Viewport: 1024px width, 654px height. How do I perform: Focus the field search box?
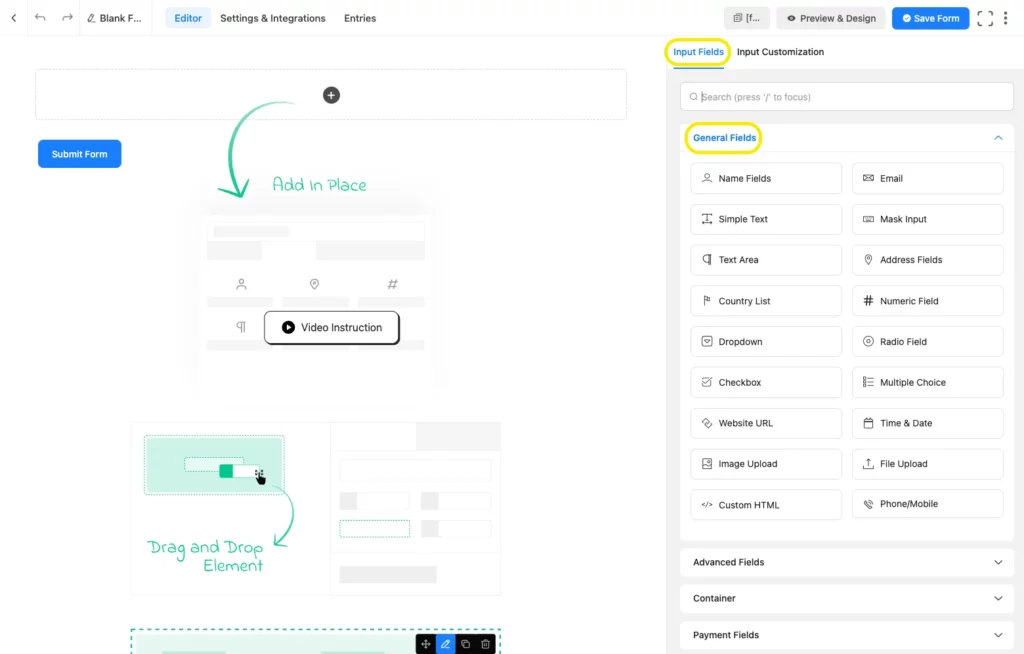point(846,97)
